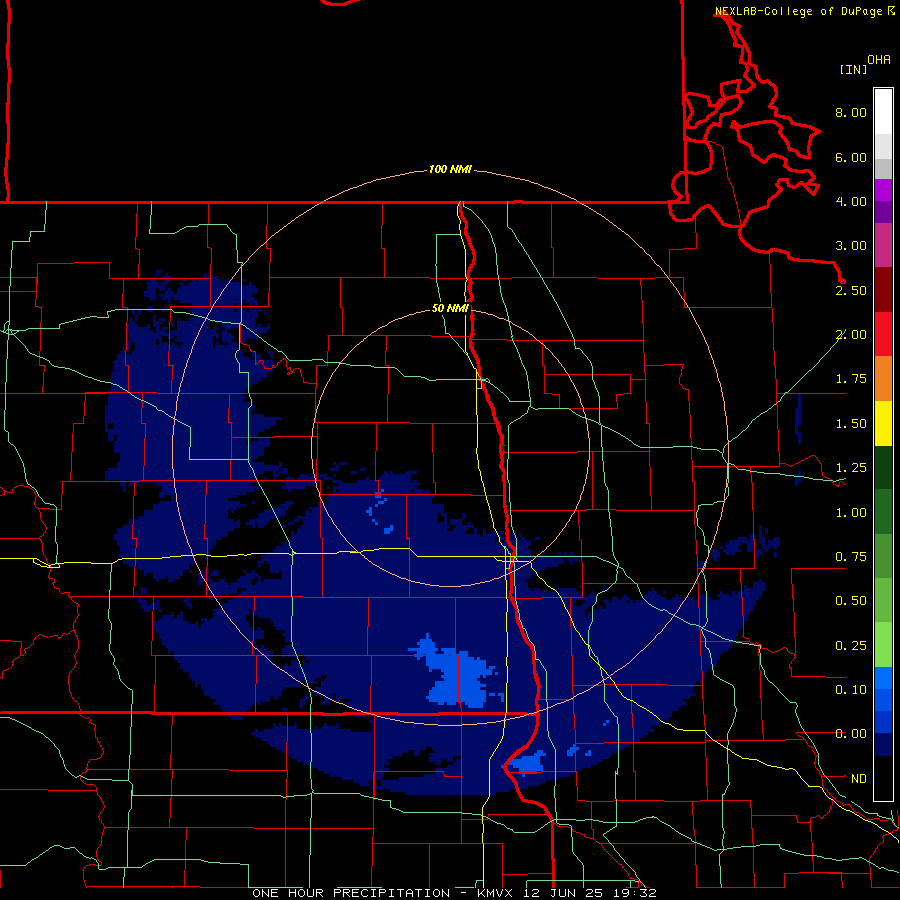Click the ONE HOUR PRECIPITATION caption
Screen dimensions: 900x900
(351, 893)
